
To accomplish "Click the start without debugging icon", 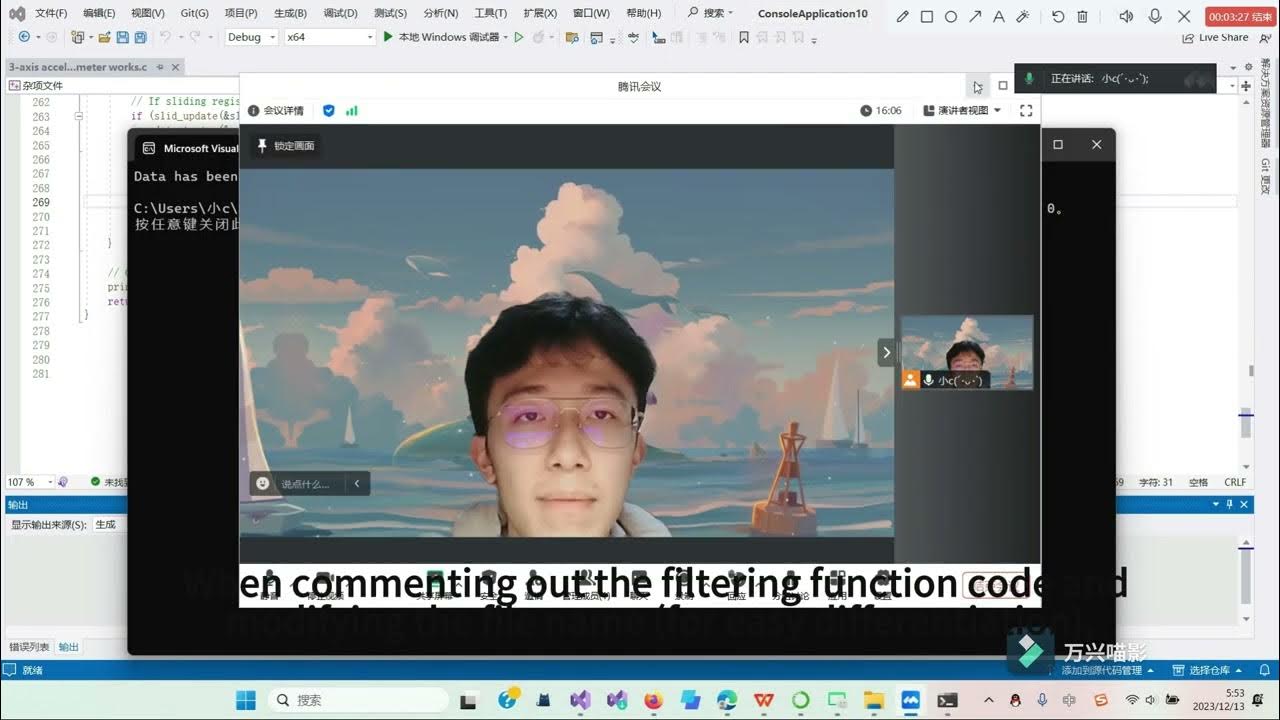I will (x=519, y=37).
